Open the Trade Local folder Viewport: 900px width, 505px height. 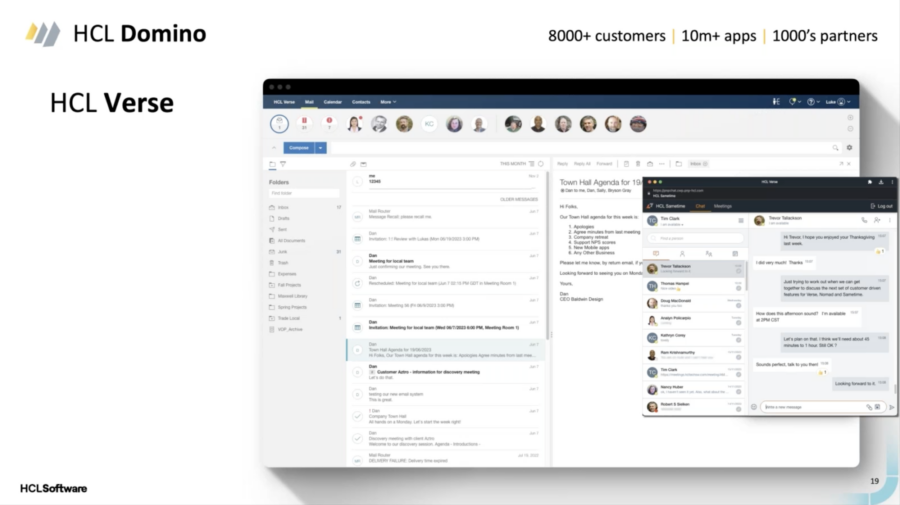tap(305, 318)
